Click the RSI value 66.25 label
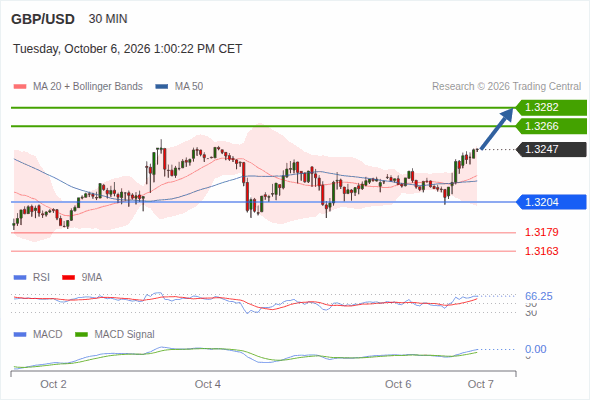 pyautogui.click(x=539, y=296)
